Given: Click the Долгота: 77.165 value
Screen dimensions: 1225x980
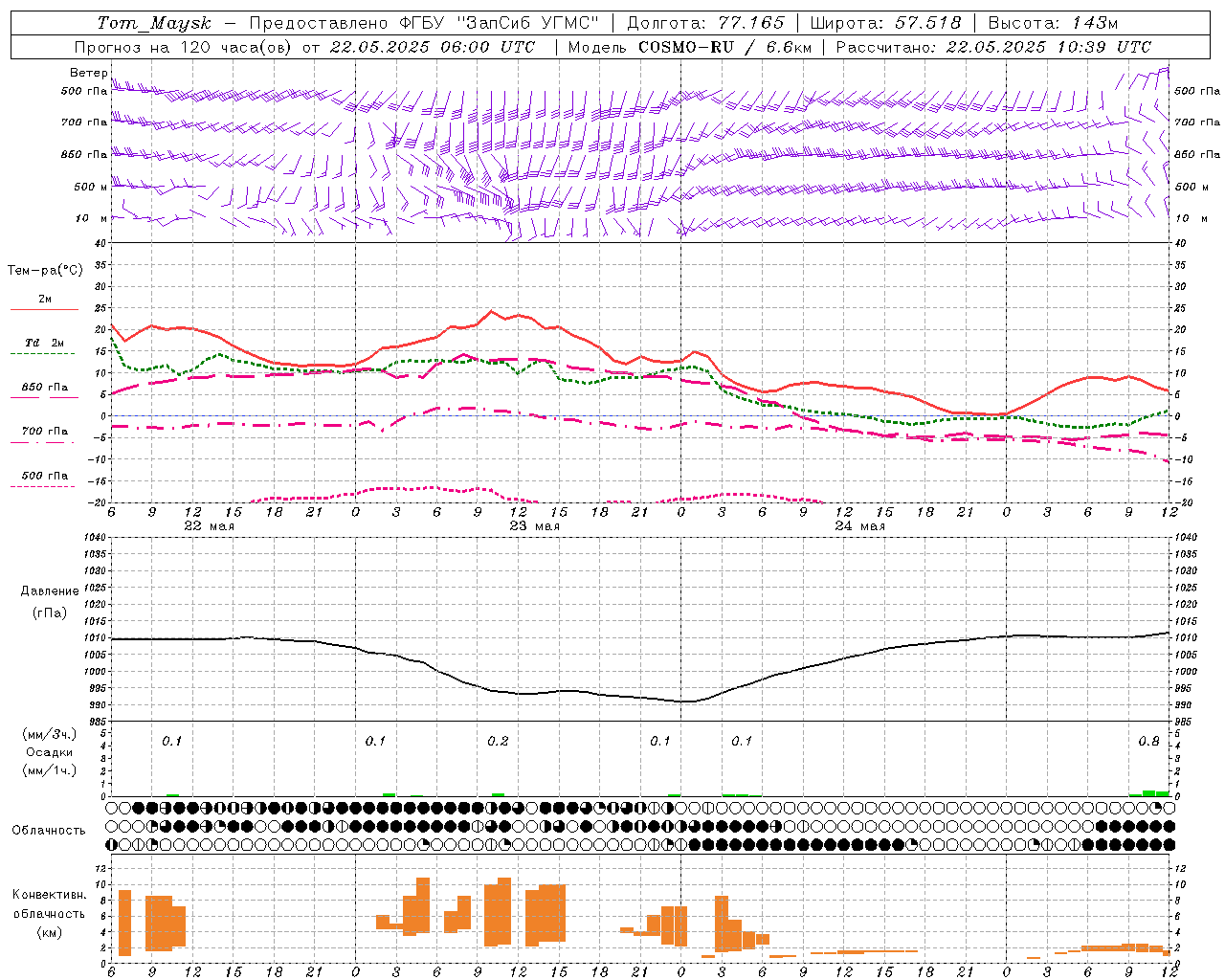Looking at the screenshot, I should click(x=705, y=23).
